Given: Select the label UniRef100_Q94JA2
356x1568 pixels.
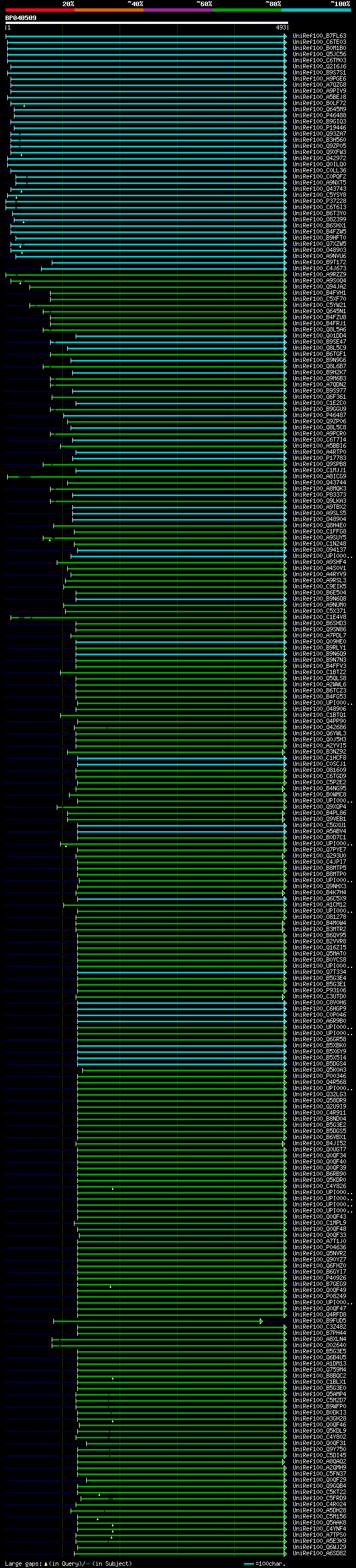Looking at the screenshot, I should coord(319,286).
